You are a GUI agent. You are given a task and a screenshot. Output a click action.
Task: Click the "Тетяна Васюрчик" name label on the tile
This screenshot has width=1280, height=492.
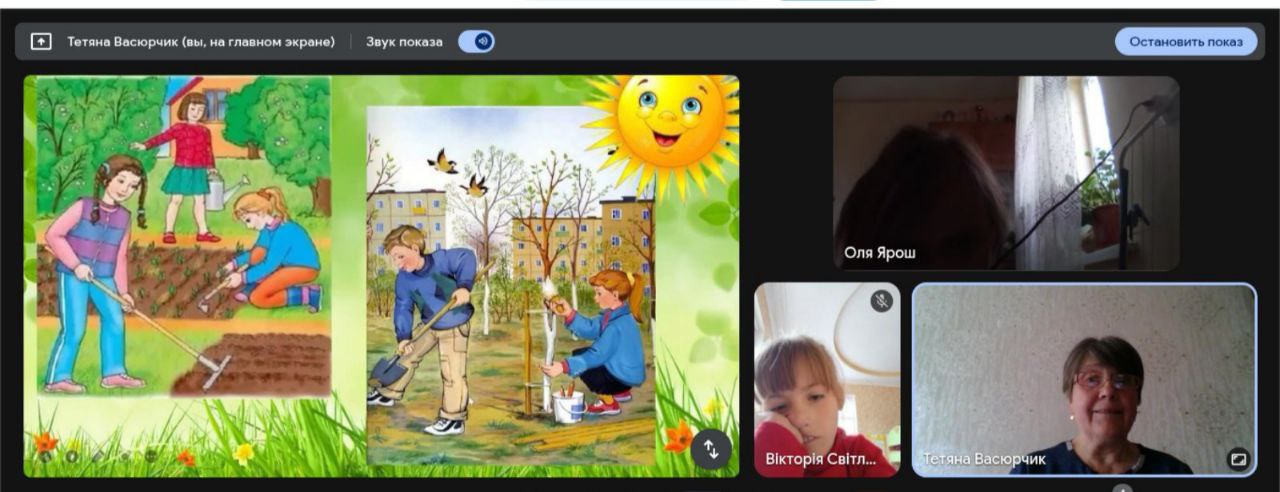pyautogui.click(x=984, y=459)
